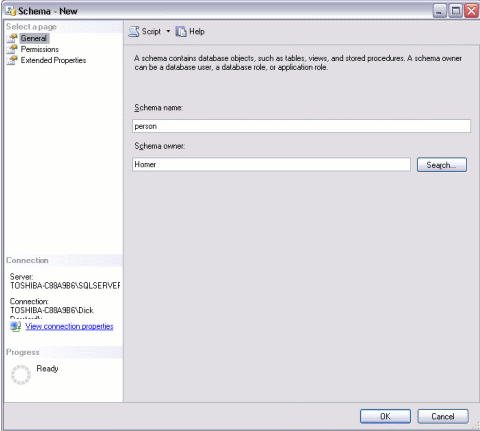Focus the Schema name field containing person
This screenshot has height=431, width=480.
[x=301, y=126]
